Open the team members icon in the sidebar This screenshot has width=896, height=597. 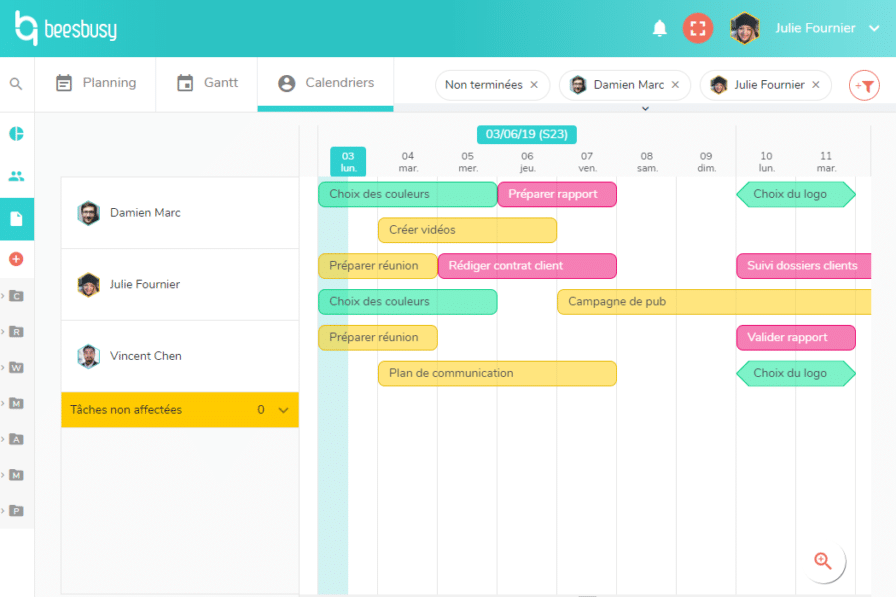tap(16, 176)
